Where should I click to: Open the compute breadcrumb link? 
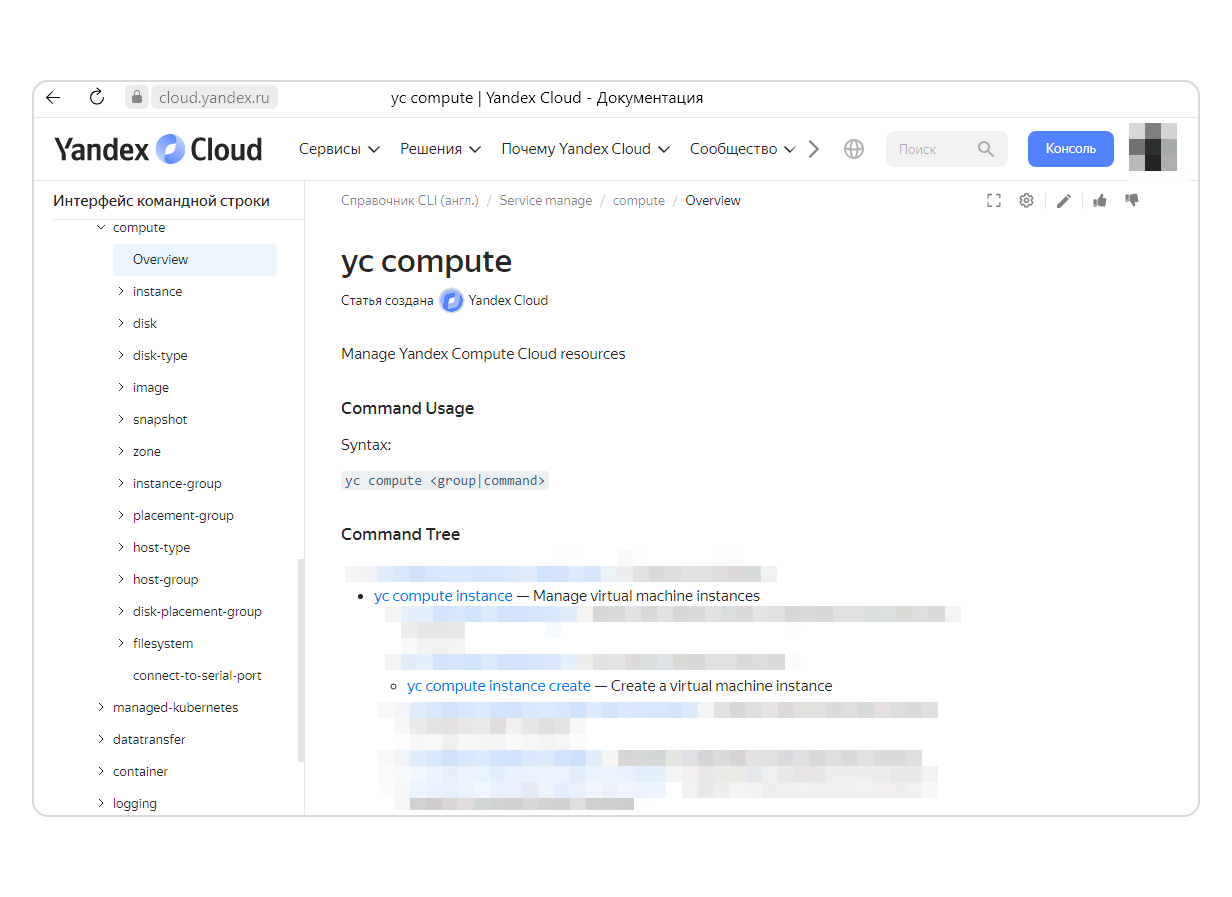[x=638, y=200]
